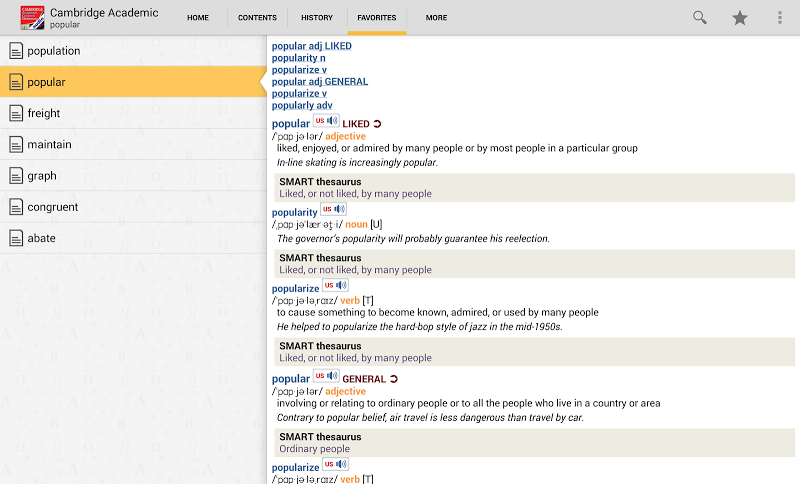Click the arrow icon after GENERAL
The width and height of the screenshot is (800, 484).
click(x=393, y=379)
